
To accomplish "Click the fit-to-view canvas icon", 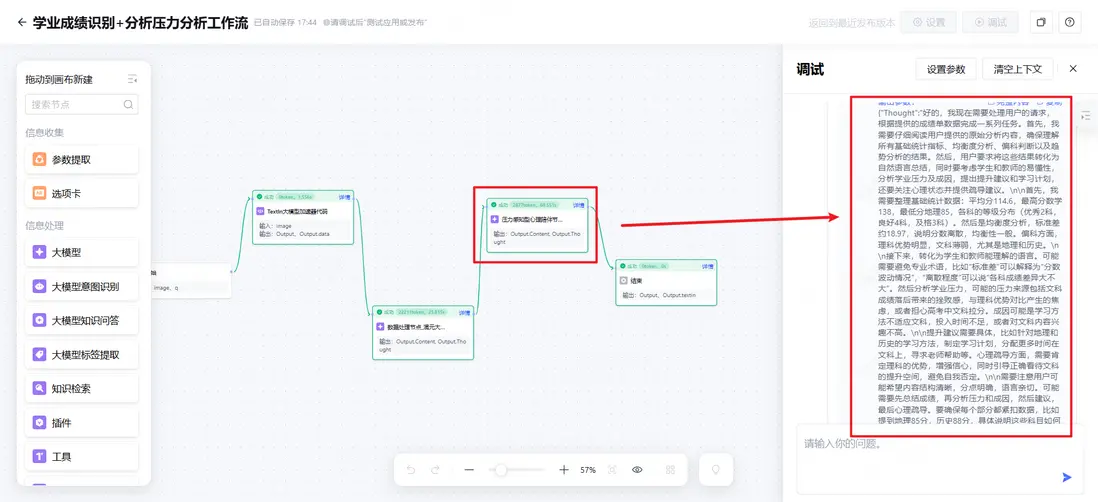I will [x=612, y=470].
